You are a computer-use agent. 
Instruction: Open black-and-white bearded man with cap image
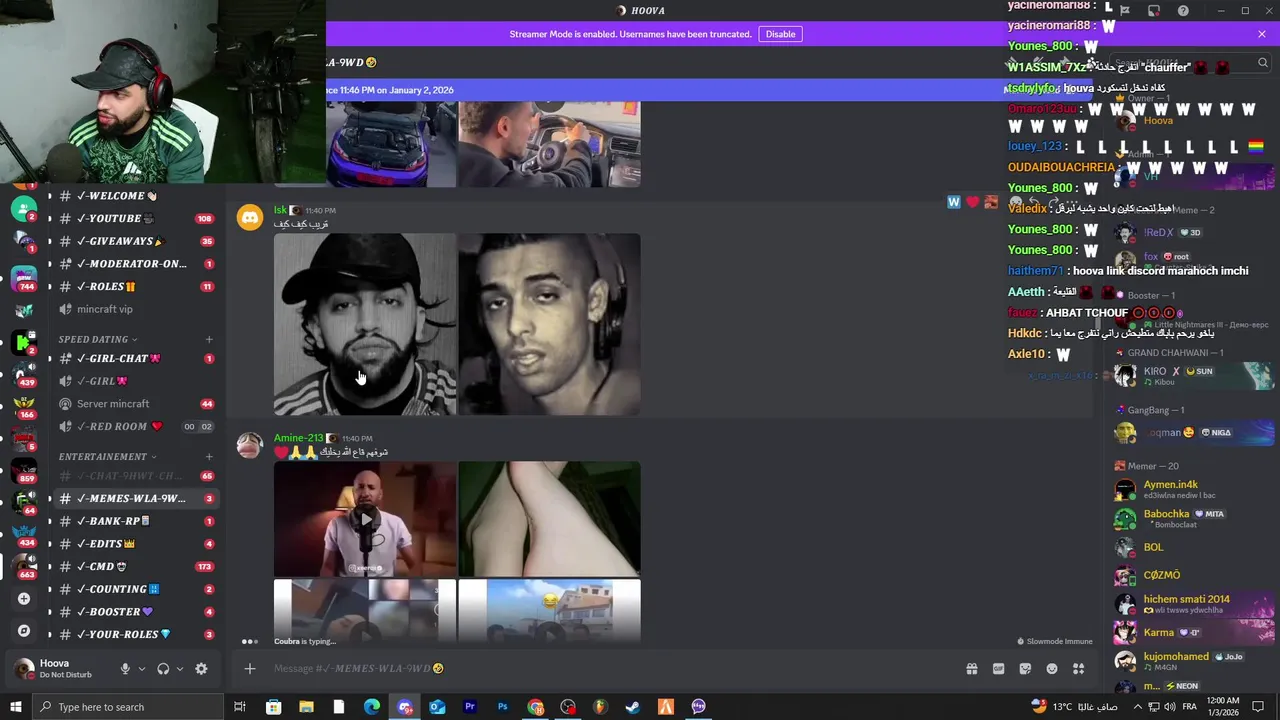click(365, 325)
